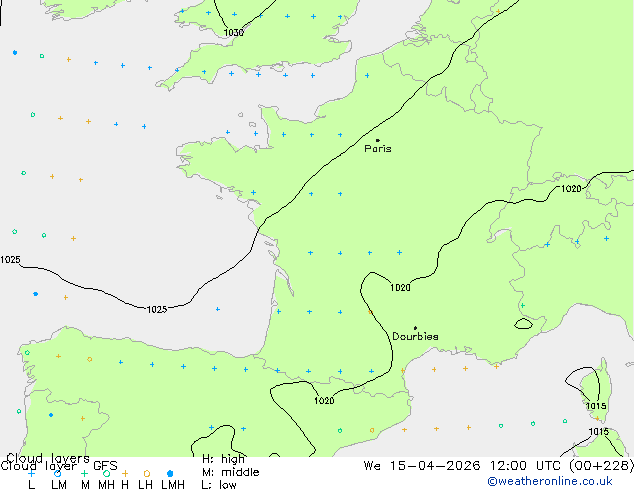Click the 'H: high' legend text

point(224,459)
